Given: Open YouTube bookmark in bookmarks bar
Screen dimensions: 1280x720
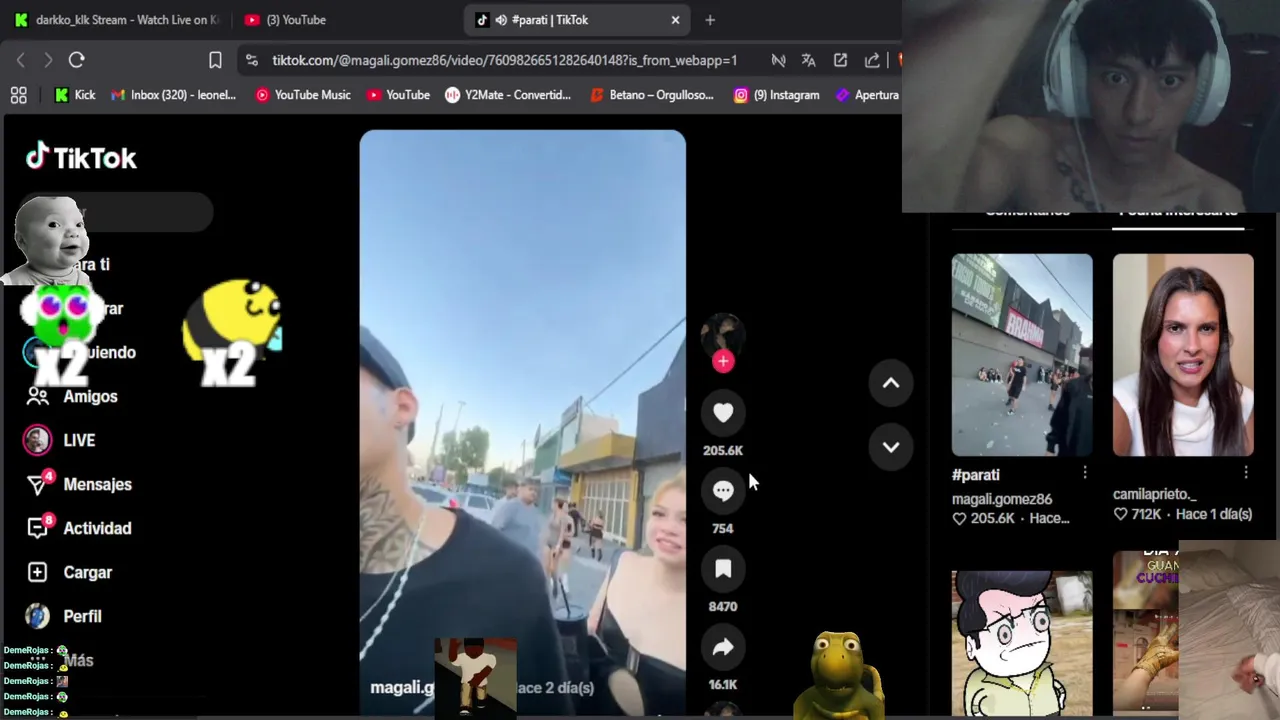Looking at the screenshot, I should [398, 95].
